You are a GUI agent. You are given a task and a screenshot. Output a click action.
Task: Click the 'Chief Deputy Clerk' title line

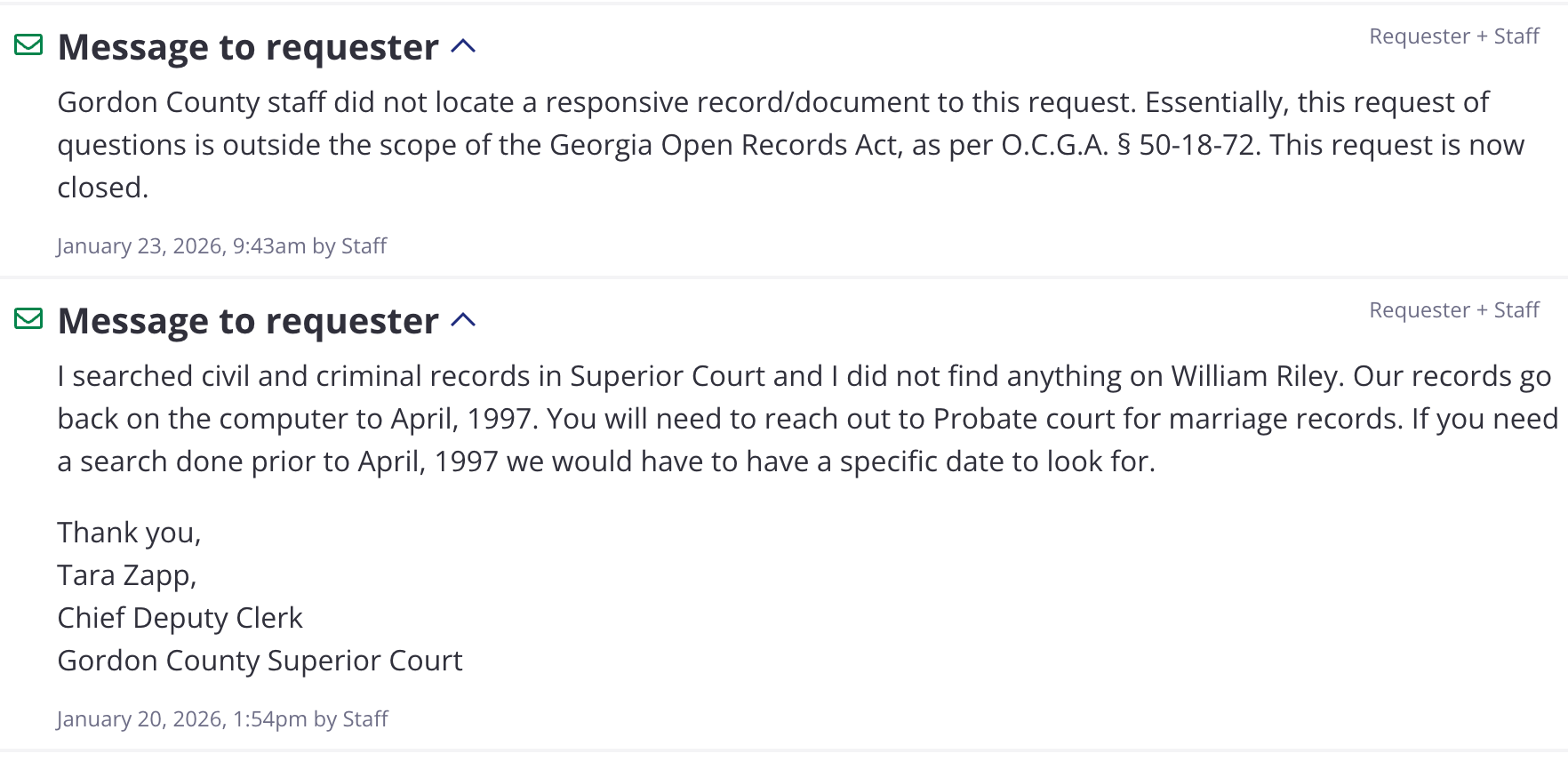pos(180,618)
